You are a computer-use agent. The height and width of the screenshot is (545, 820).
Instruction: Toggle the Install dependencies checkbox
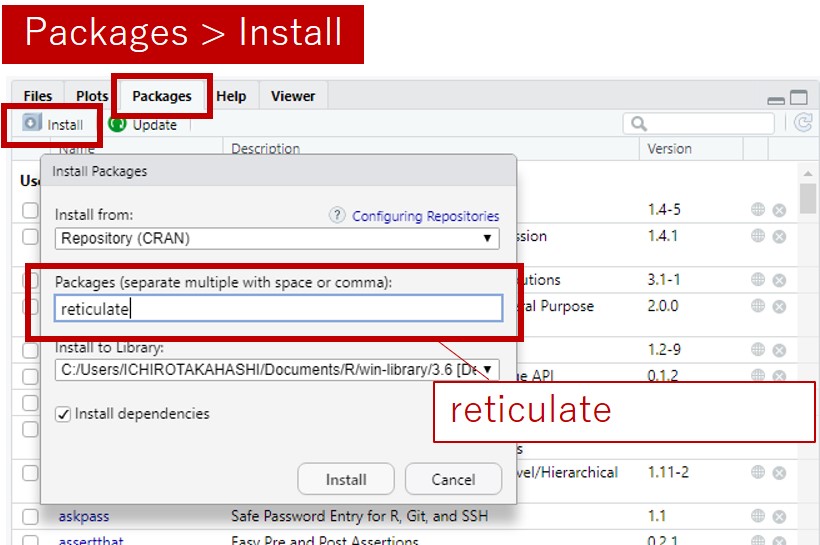[x=63, y=414]
